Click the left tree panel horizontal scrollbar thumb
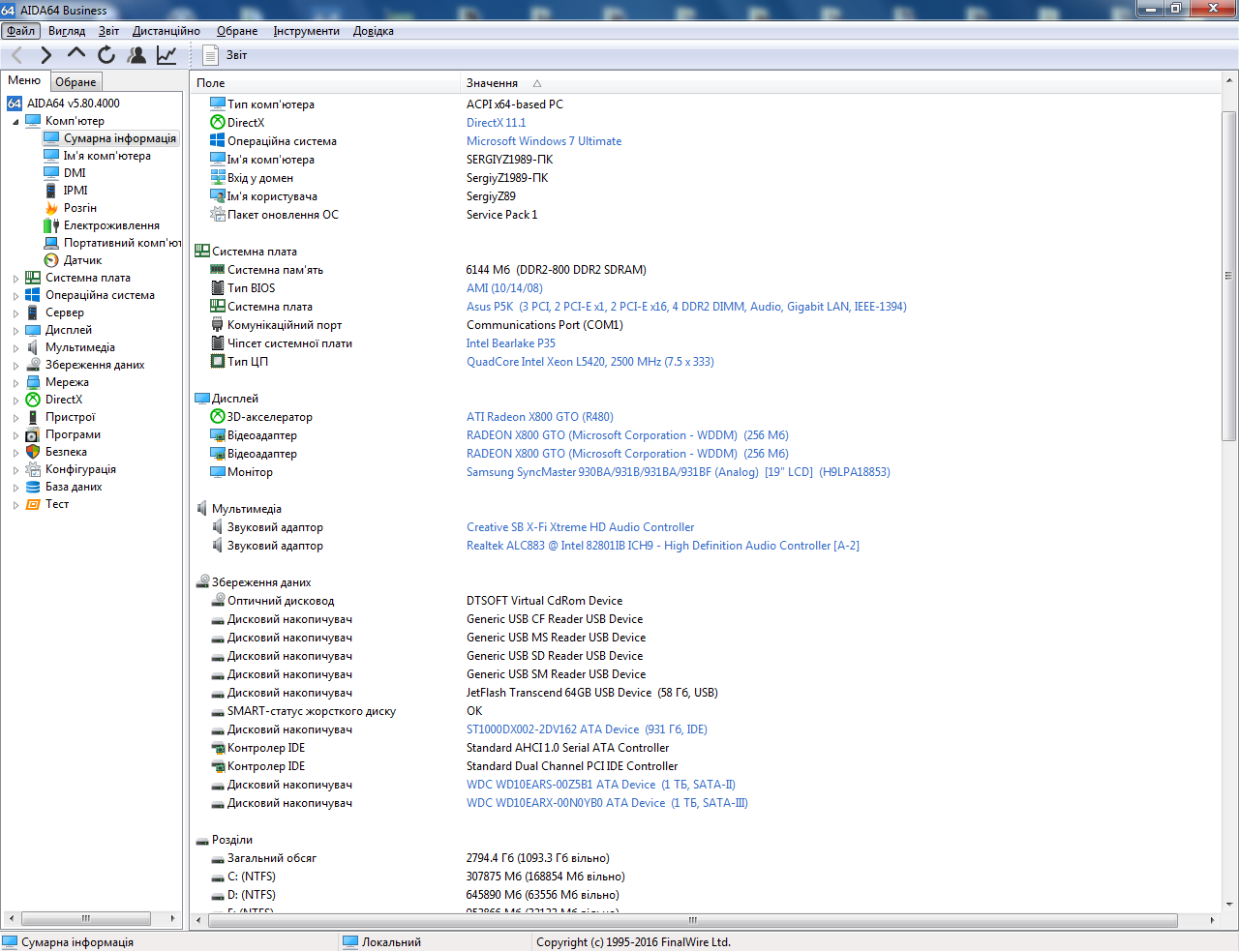 point(85,918)
